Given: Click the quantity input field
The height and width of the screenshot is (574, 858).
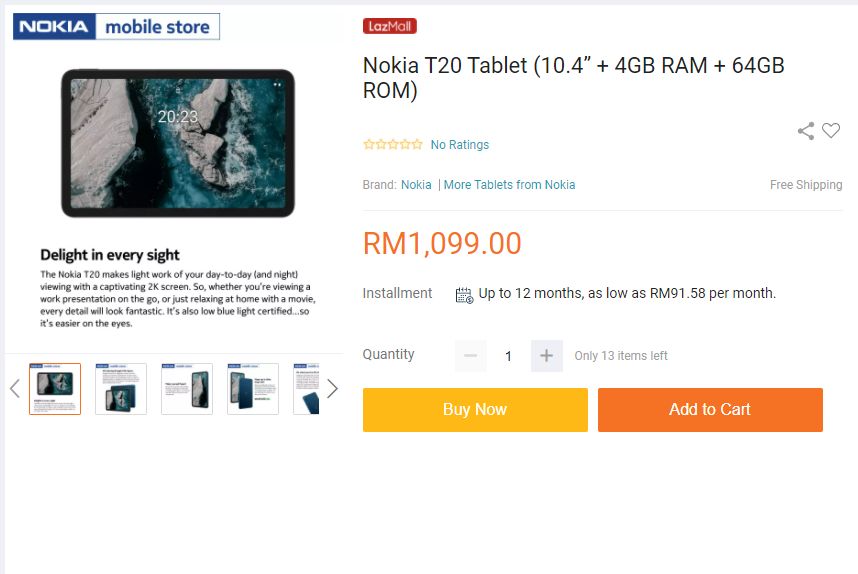Looking at the screenshot, I should (x=508, y=356).
